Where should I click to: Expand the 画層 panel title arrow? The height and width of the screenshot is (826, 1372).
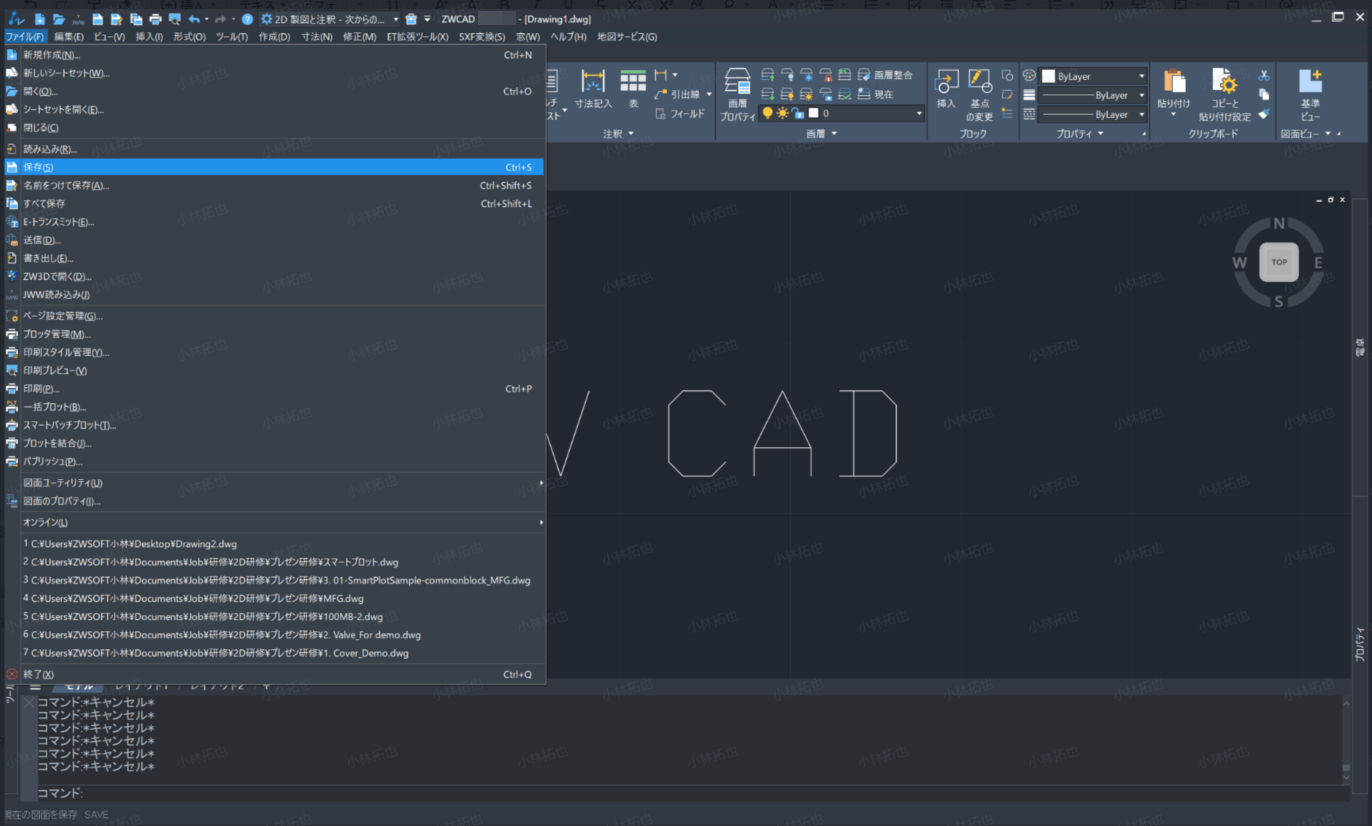click(x=834, y=133)
